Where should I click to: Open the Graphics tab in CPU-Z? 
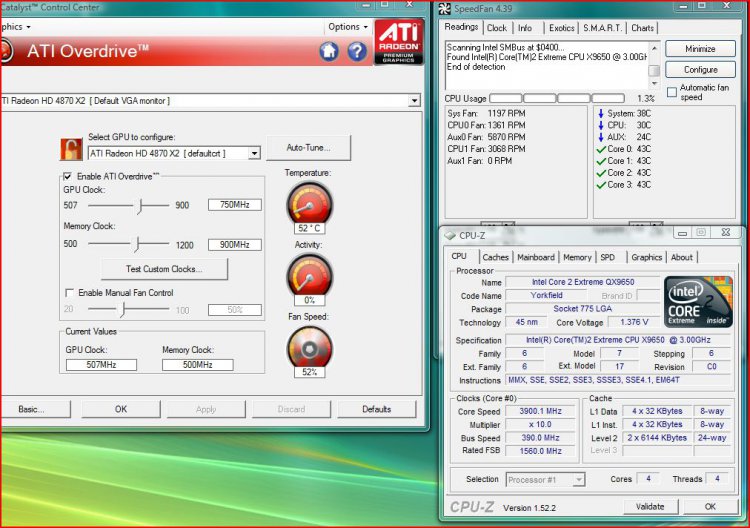tap(647, 257)
